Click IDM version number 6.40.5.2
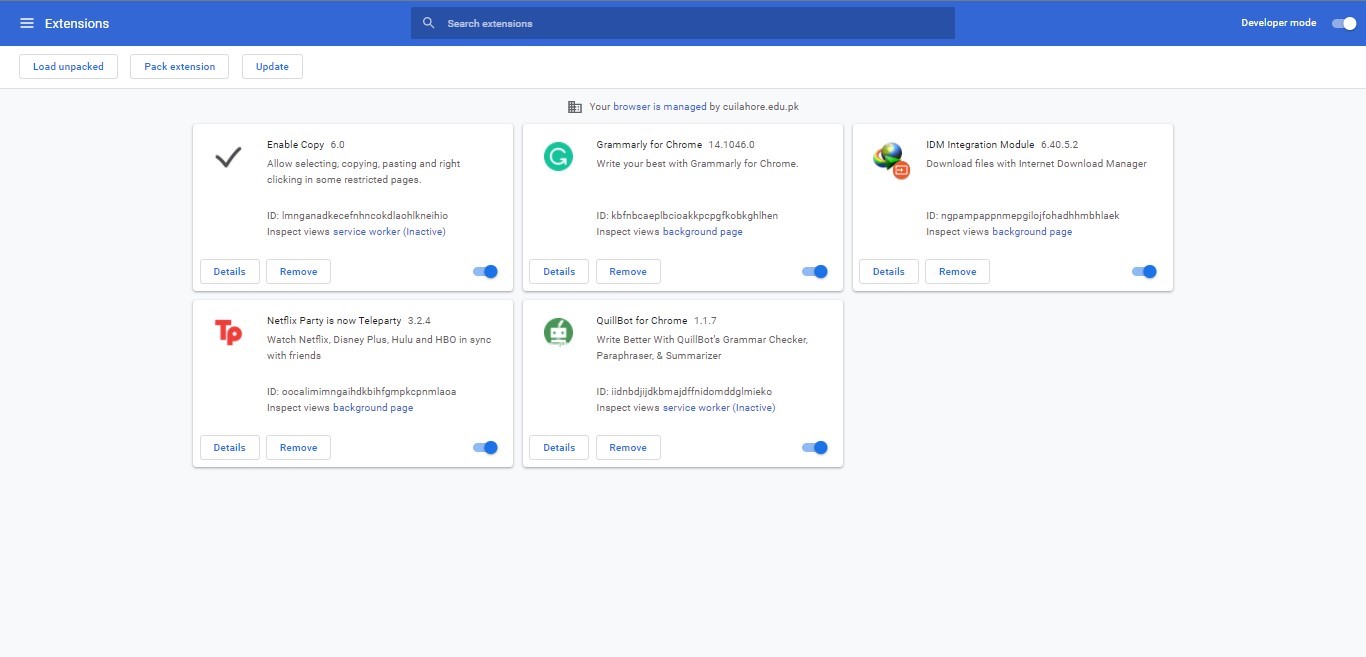The image size is (1366, 657). point(1060,145)
